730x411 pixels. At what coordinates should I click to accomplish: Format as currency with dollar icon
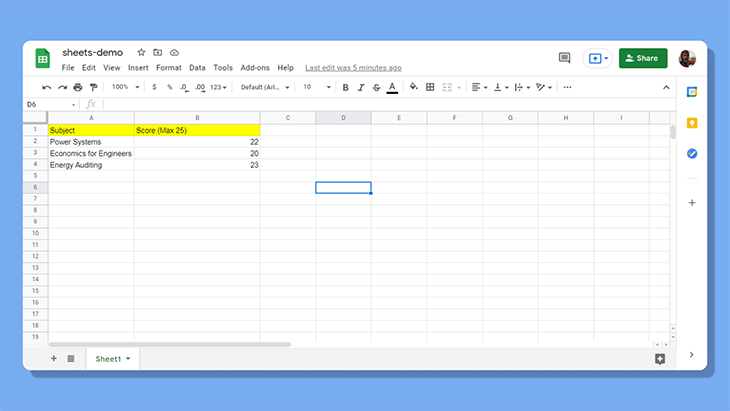154,87
